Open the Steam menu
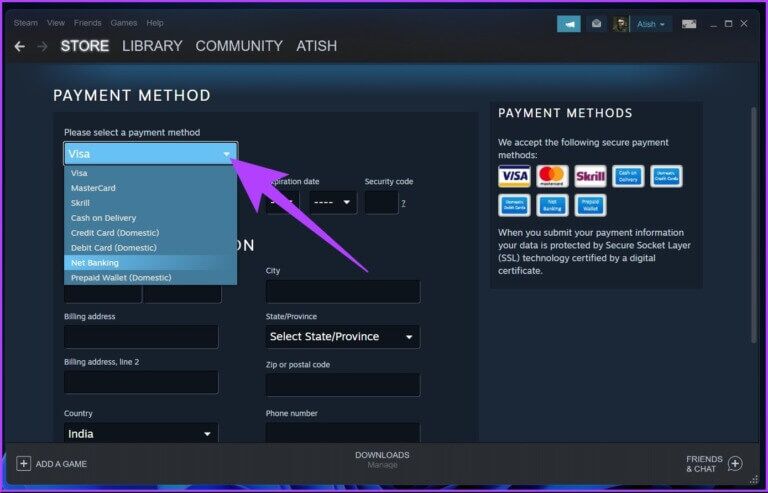The width and height of the screenshot is (768, 493). coord(25,23)
